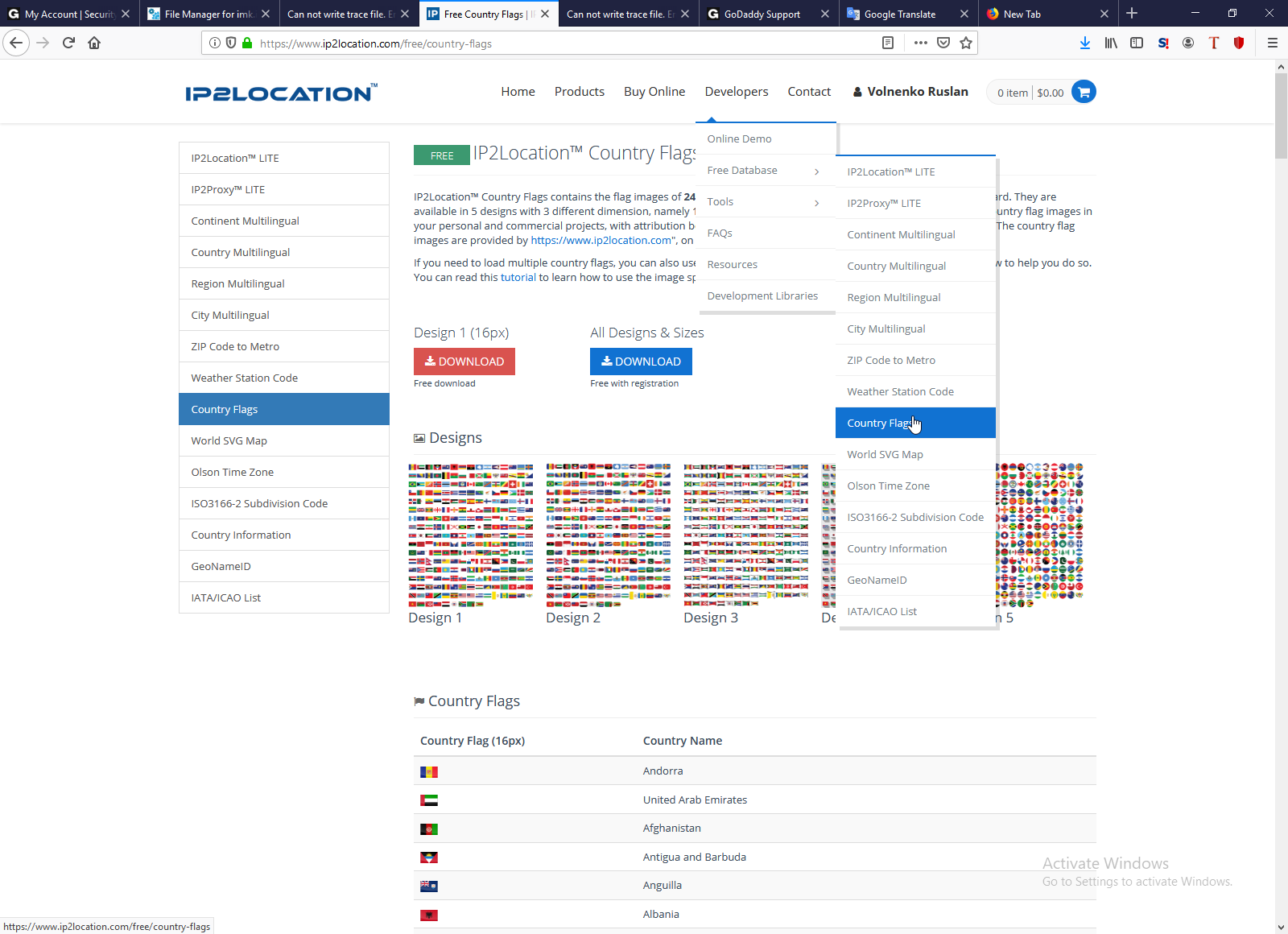This screenshot has width=1288, height=934.
Task: Select Resources in Developers menu
Action: 766,265
